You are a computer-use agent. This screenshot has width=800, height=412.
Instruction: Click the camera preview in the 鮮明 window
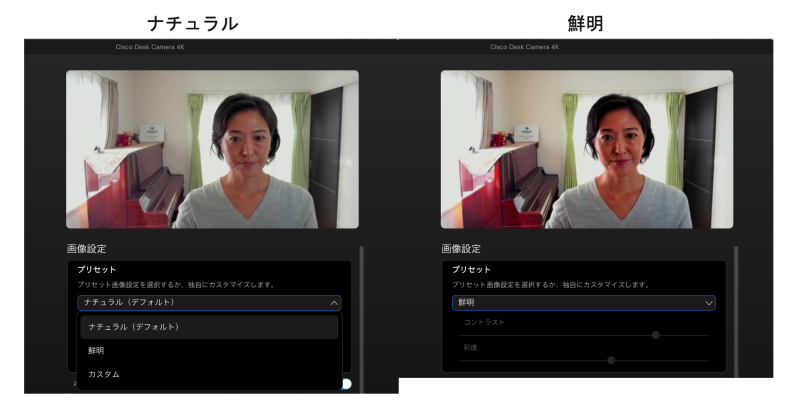pyautogui.click(x=586, y=149)
